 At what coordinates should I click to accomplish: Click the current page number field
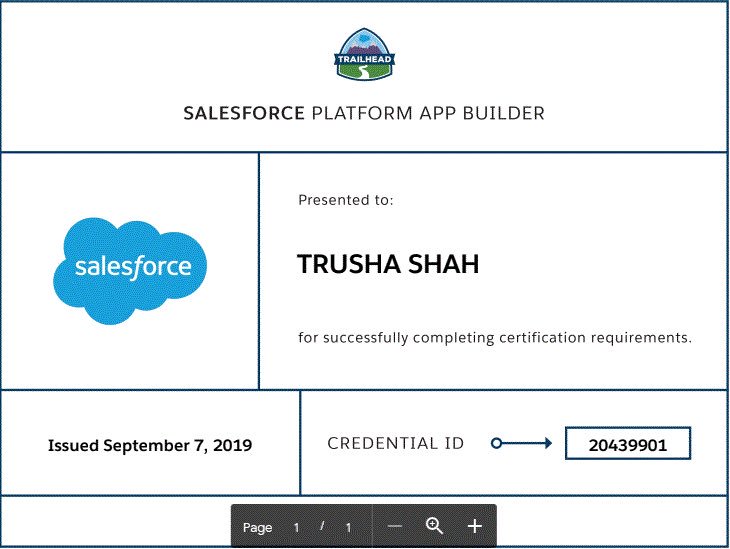pos(296,528)
